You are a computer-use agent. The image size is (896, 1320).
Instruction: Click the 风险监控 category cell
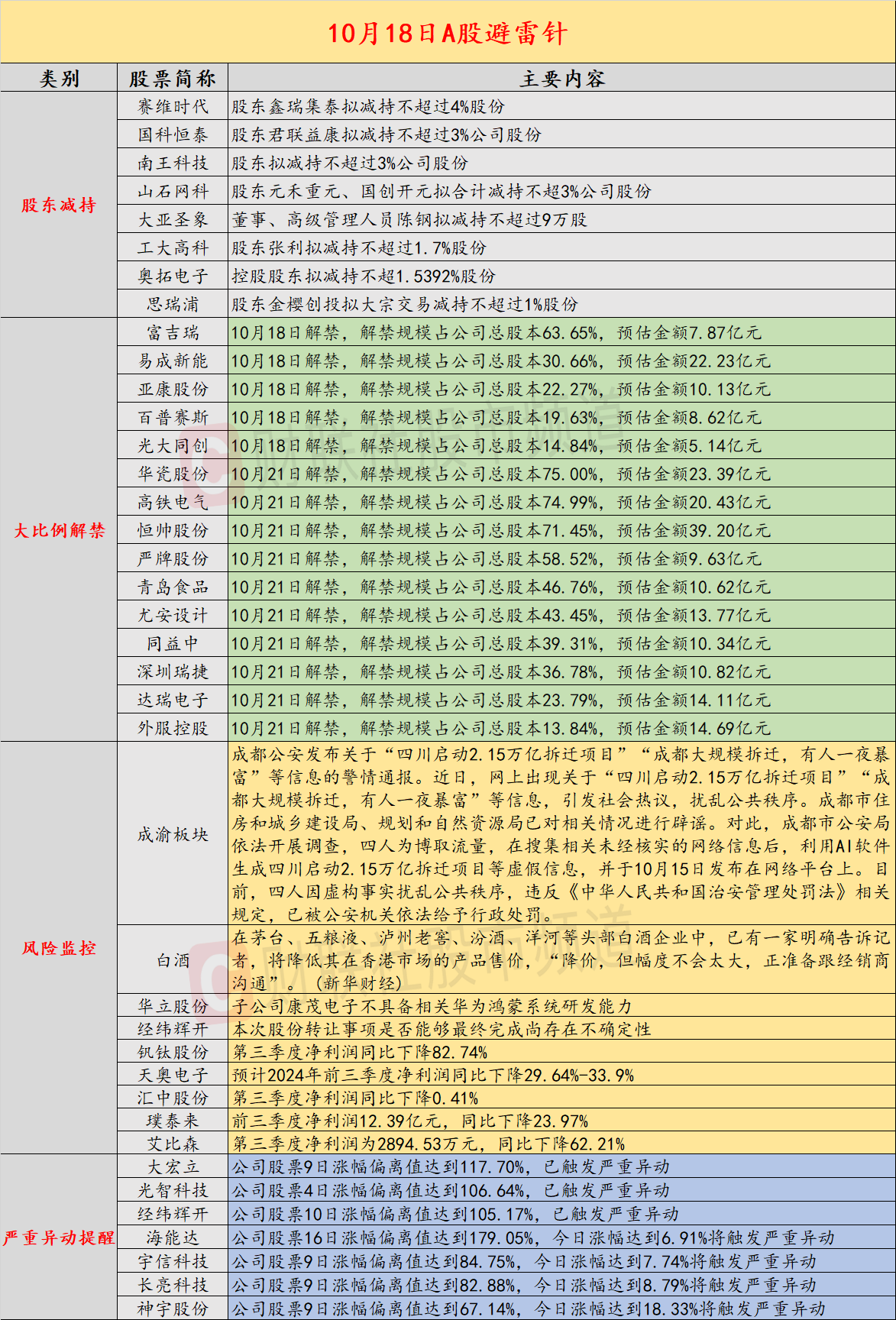tap(59, 948)
